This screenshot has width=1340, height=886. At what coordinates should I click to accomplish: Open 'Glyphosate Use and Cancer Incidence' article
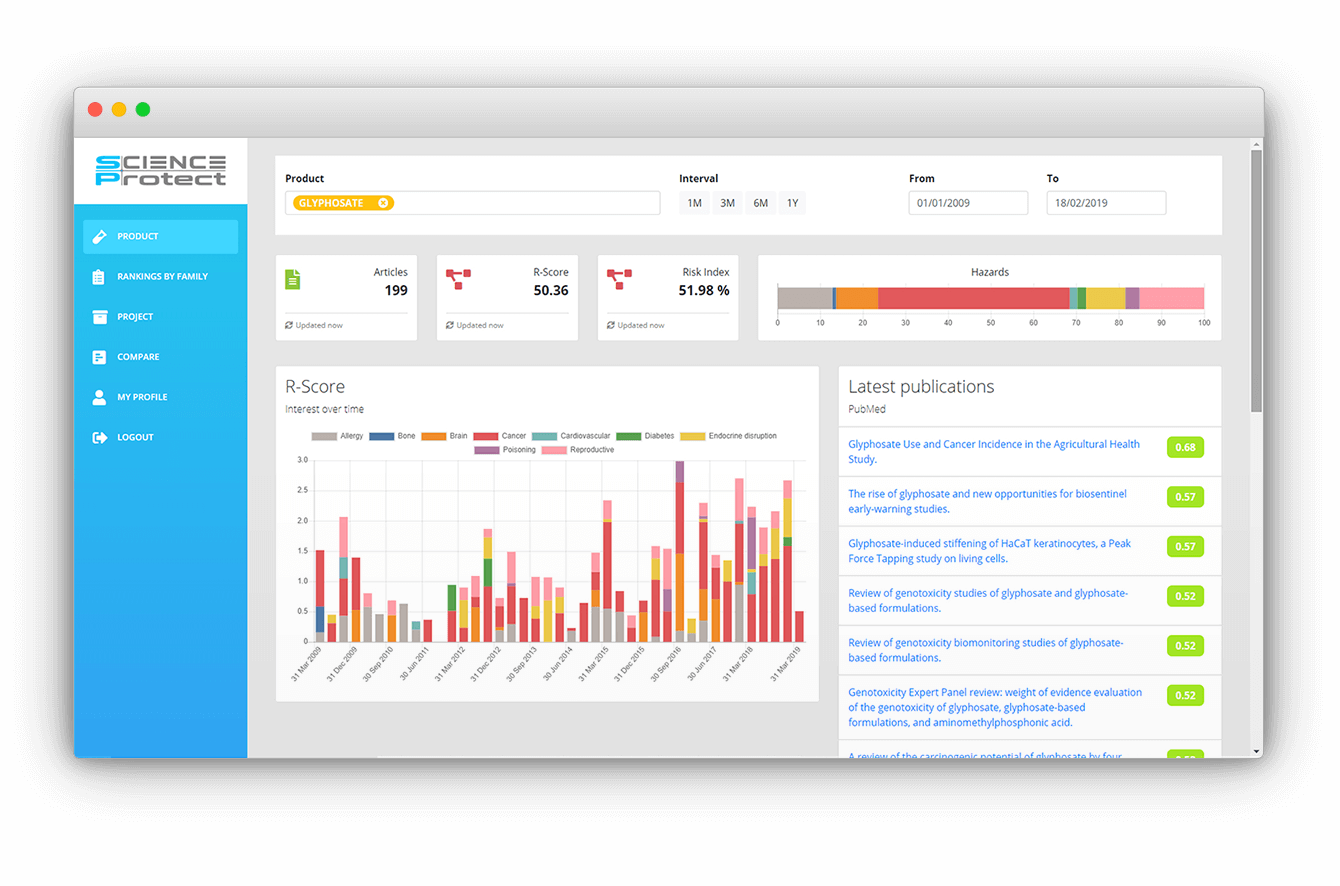pyautogui.click(x=994, y=452)
